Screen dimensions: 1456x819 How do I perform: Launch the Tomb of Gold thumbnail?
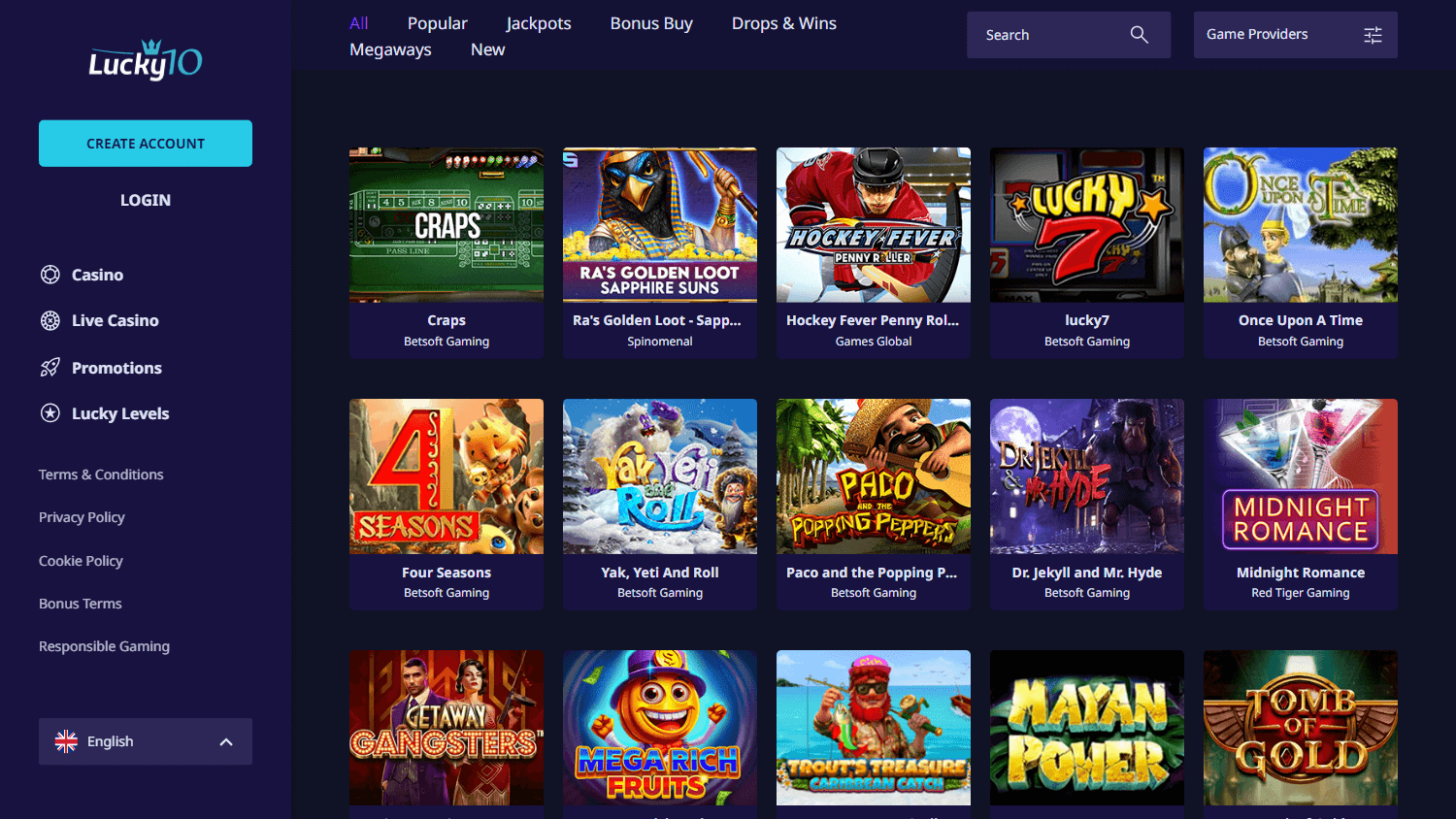pos(1301,728)
